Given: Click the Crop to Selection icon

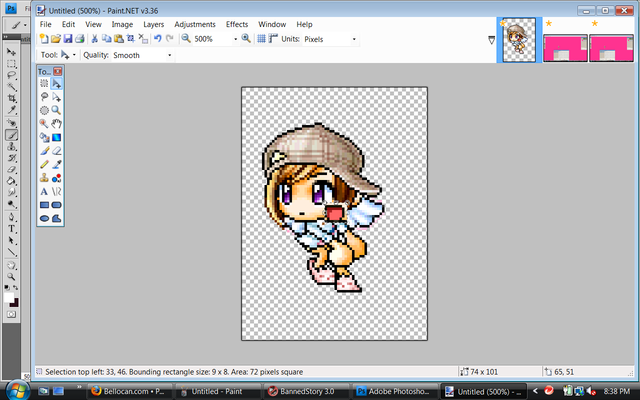Looking at the screenshot, I should (x=131, y=39).
